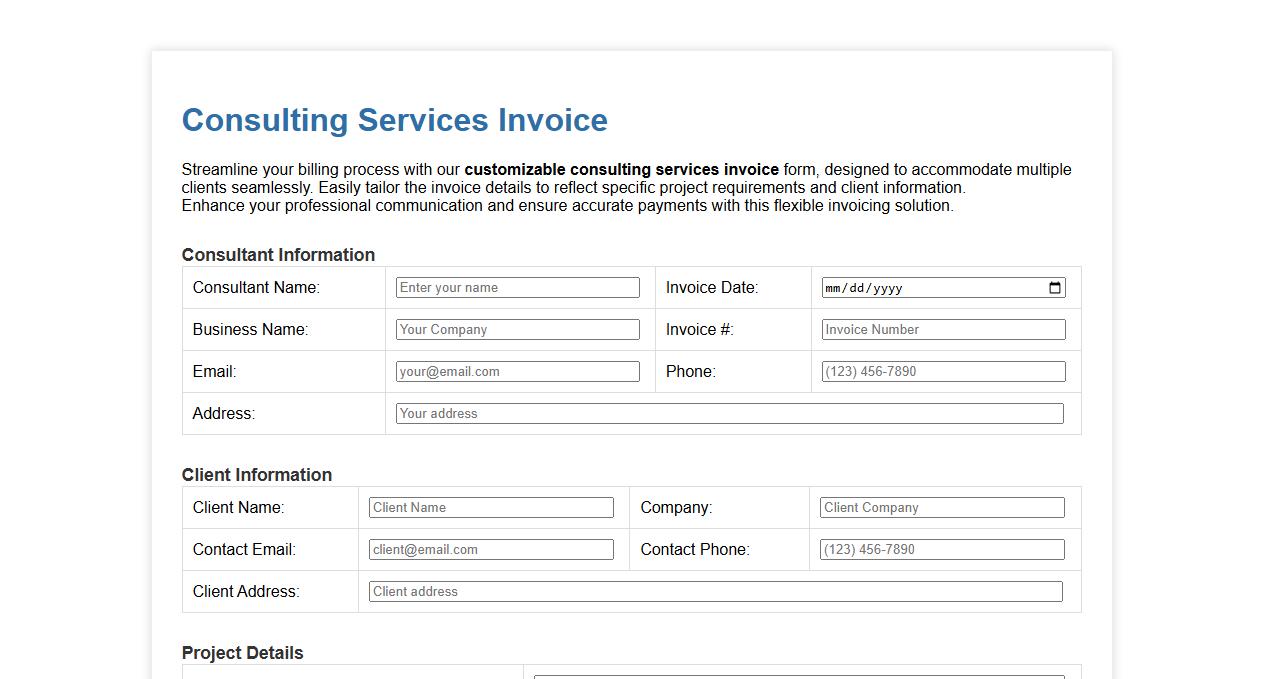Select the consultant Email input field
1263x679 pixels.
[517, 371]
